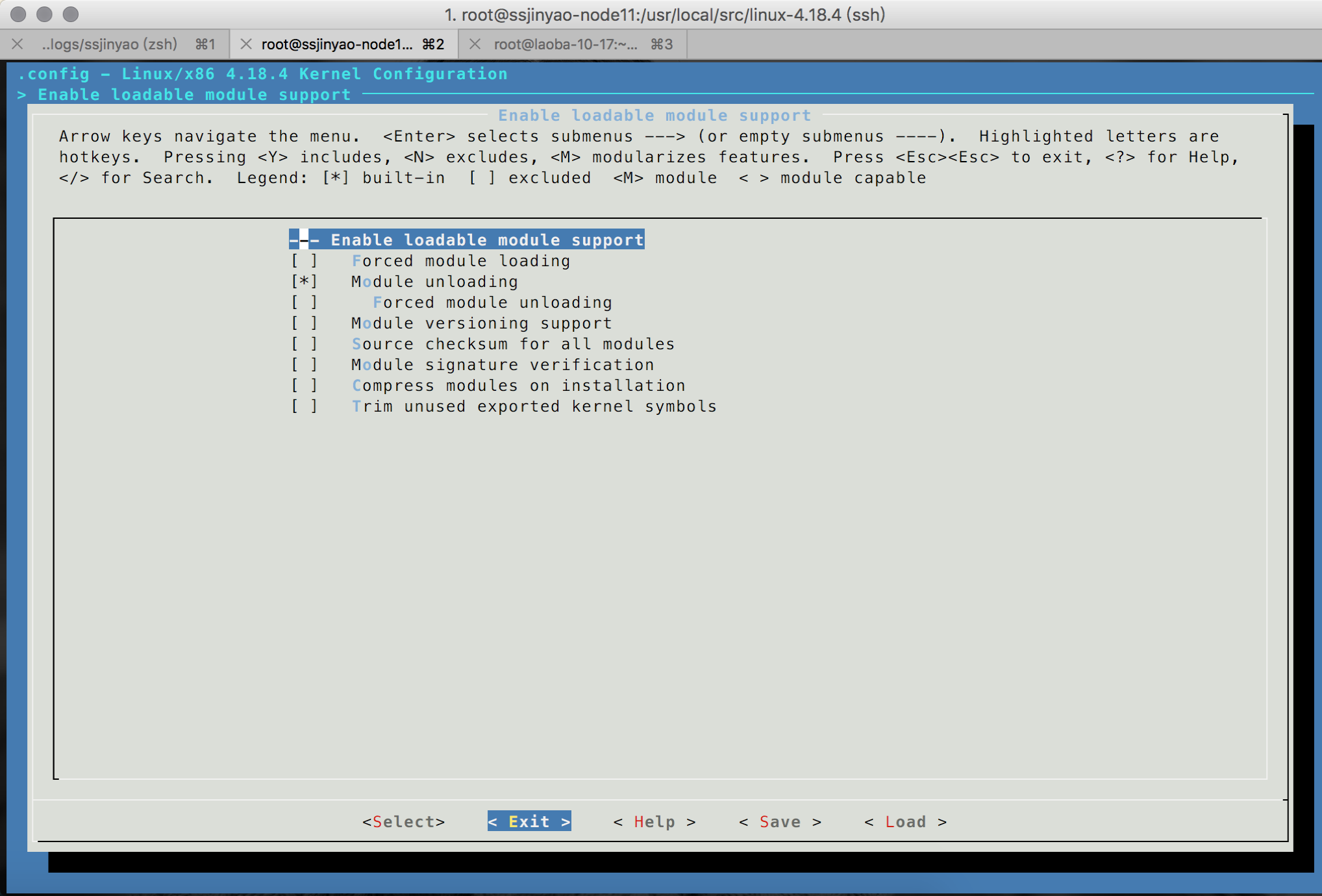Minimize the terminal window with the yellow button
The width and height of the screenshot is (1322, 896).
tap(45, 14)
